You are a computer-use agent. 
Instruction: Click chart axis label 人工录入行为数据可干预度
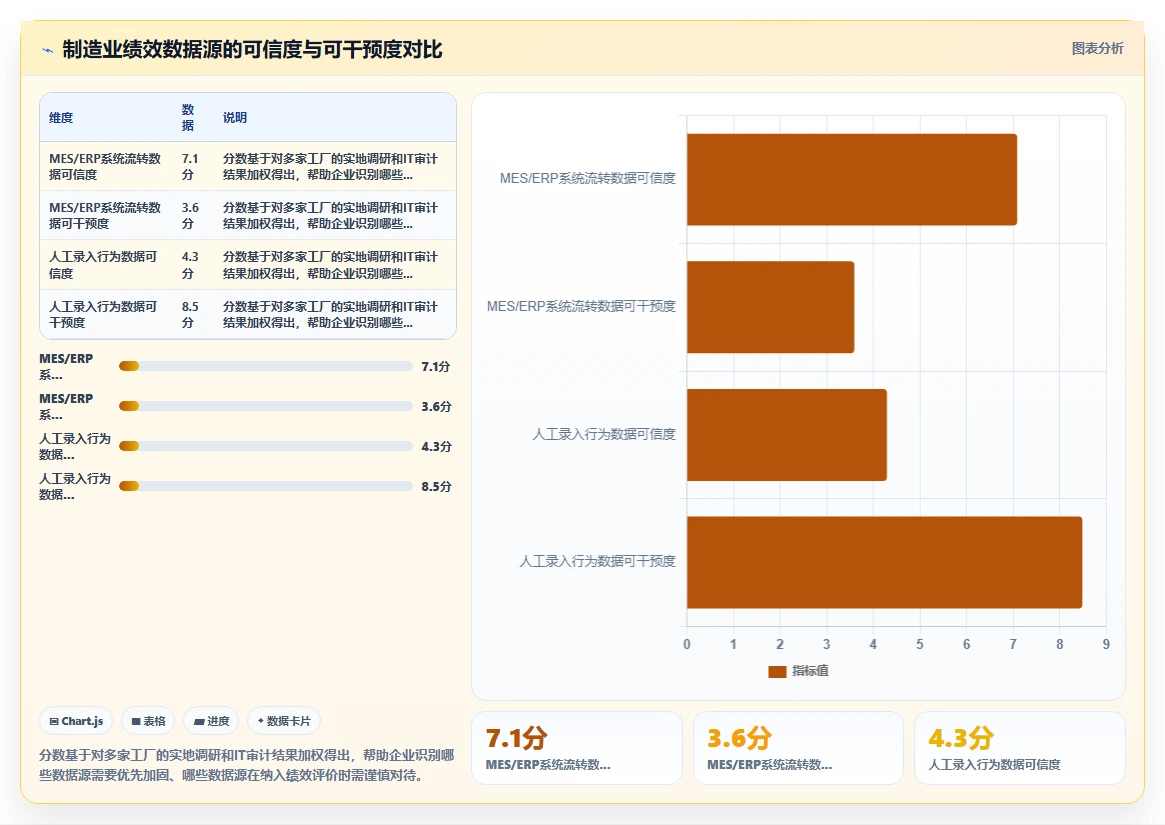[597, 561]
